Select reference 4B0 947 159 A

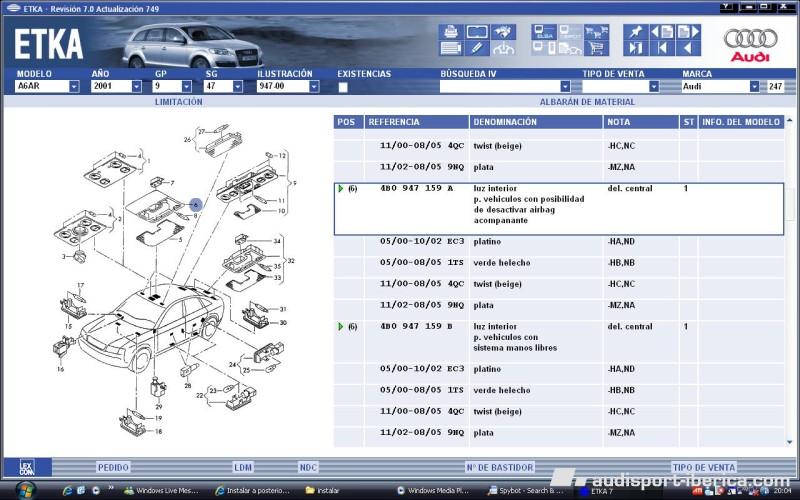[x=416, y=188]
